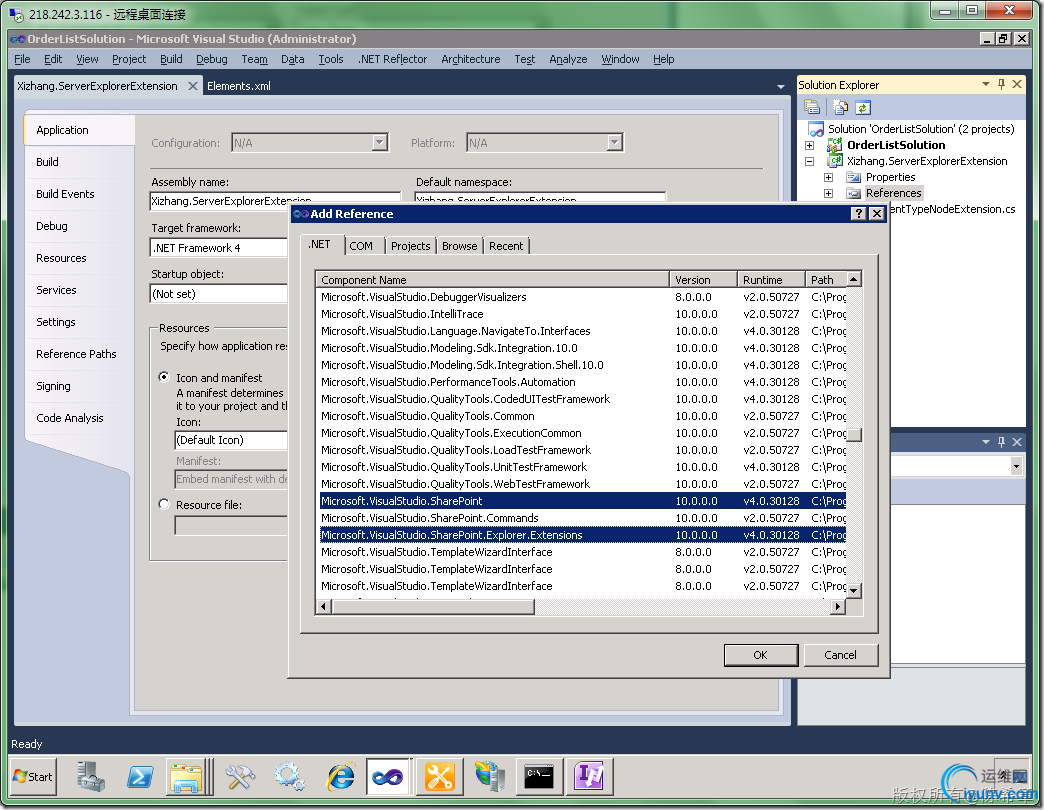Open the Signing page in project properties
The height and width of the screenshot is (810, 1044).
pos(53,386)
